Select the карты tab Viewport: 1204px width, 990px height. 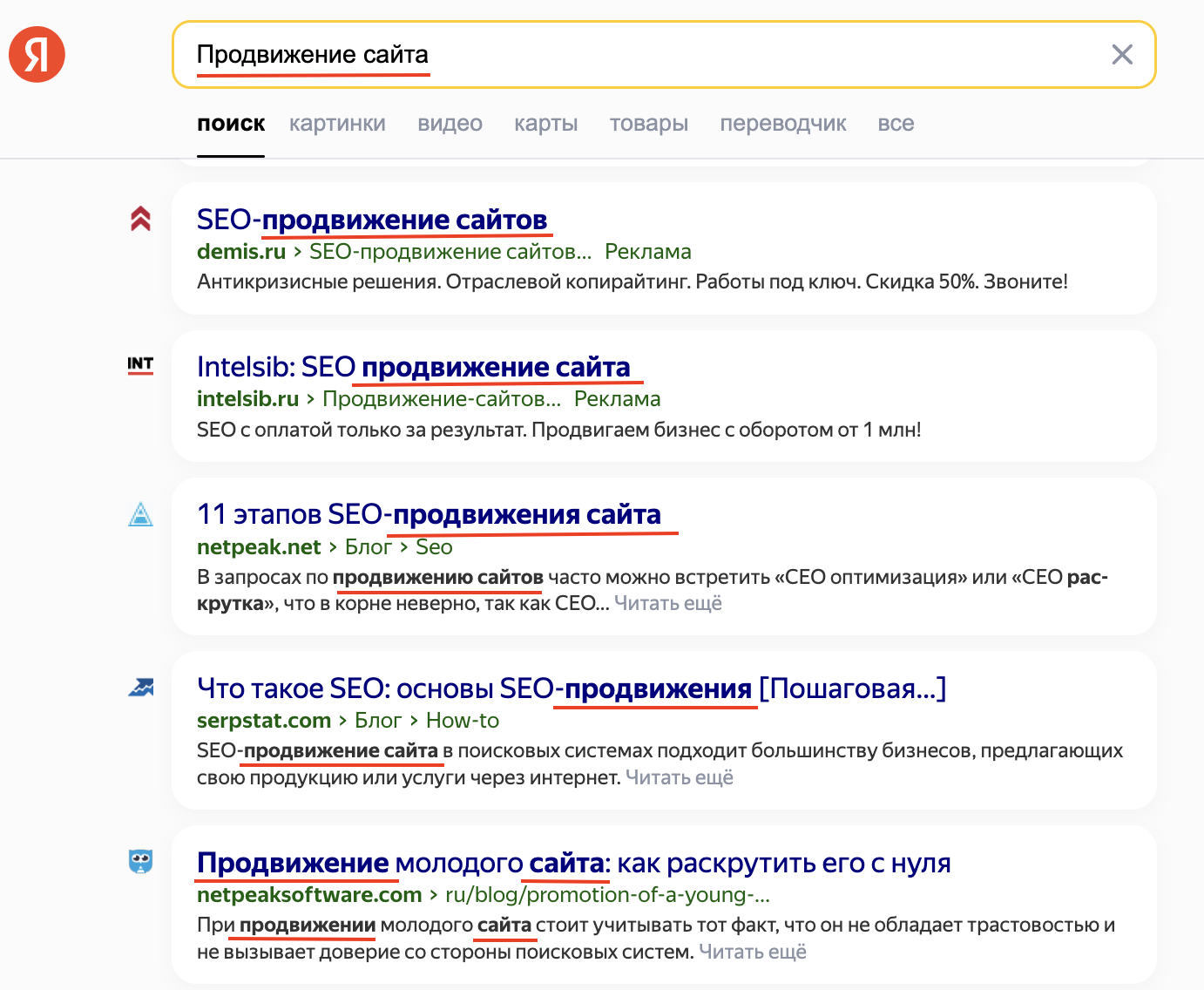(x=545, y=124)
